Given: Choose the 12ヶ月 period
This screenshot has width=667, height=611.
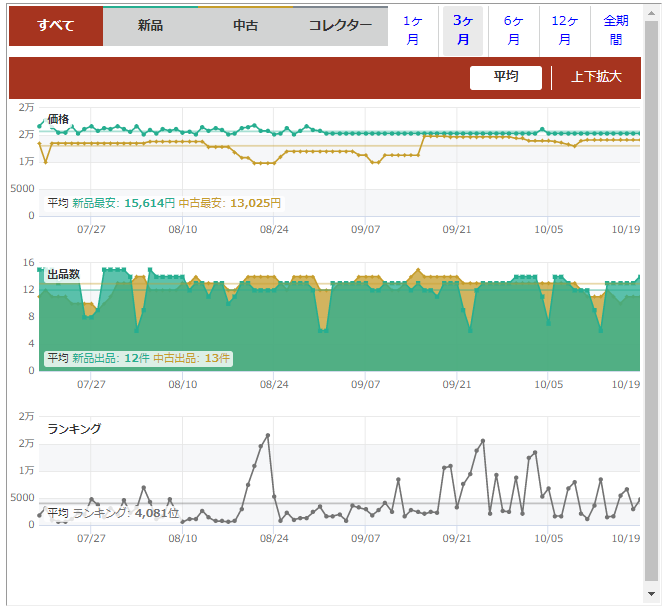Looking at the screenshot, I should [x=564, y=30].
